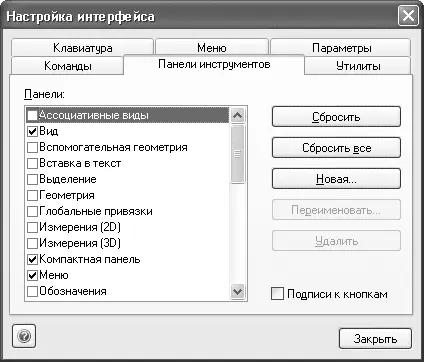The width and height of the screenshot is (424, 362).
Task: Check the Измерения (3D) checkbox
Action: click(32, 243)
